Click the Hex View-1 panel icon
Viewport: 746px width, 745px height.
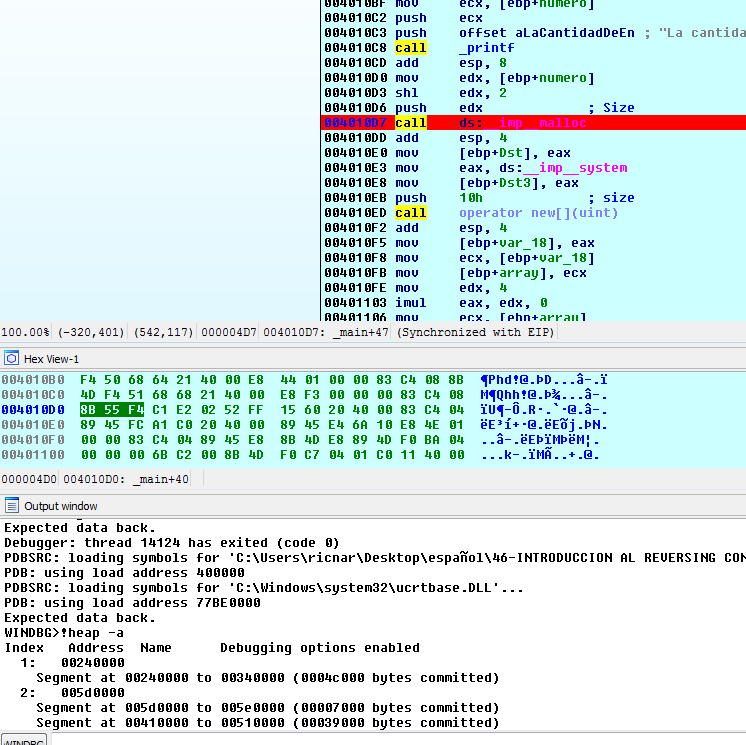tap(11, 358)
